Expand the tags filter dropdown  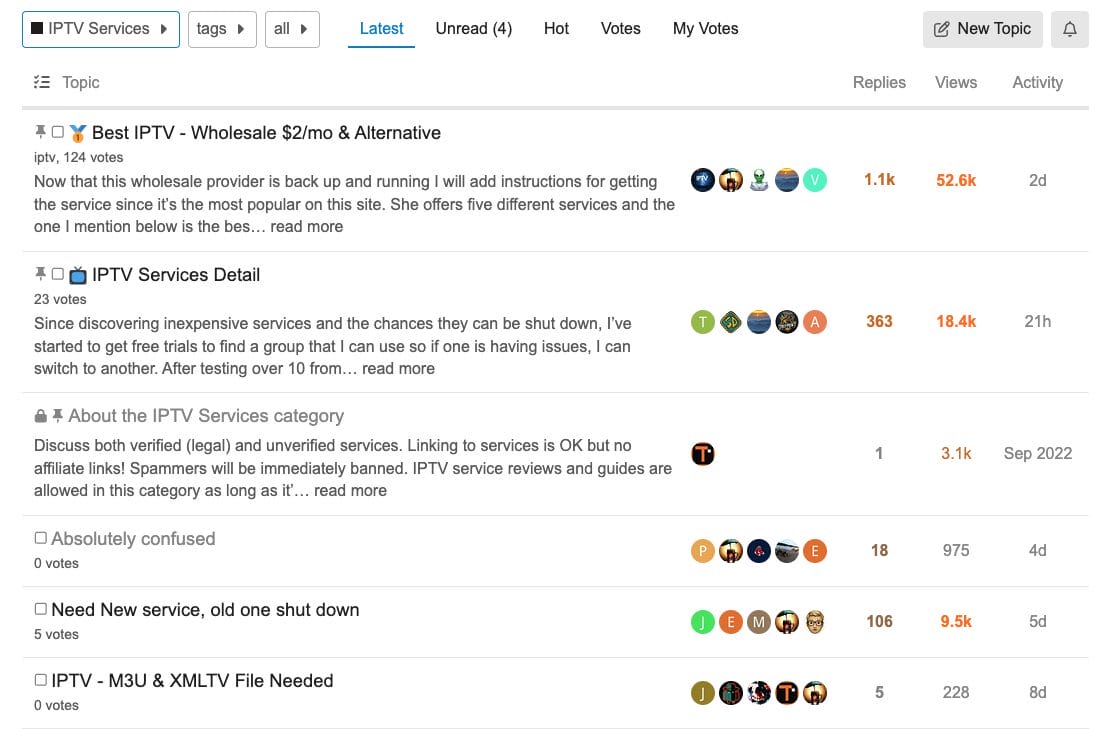point(221,29)
